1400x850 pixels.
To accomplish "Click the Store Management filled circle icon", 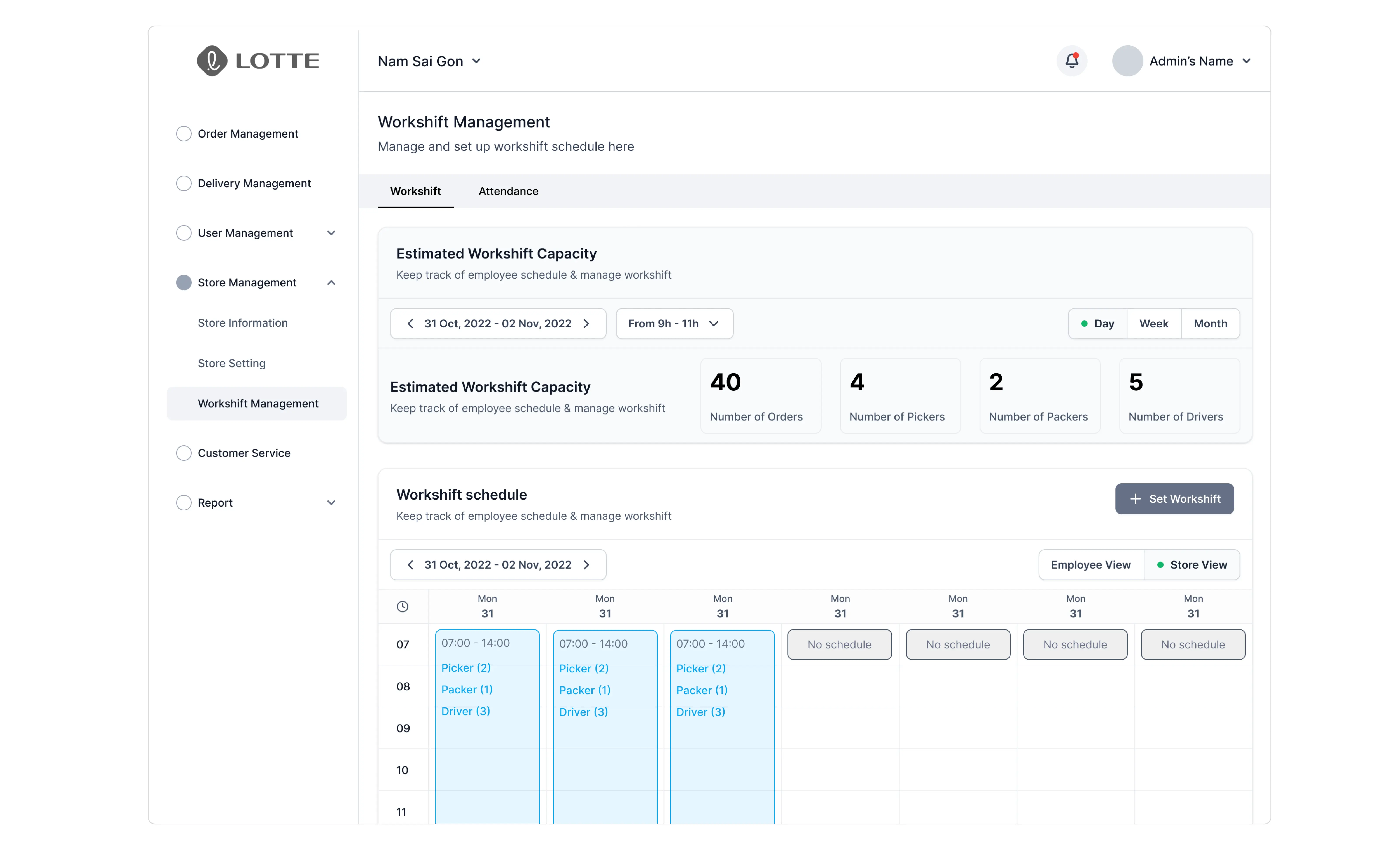I will [184, 283].
